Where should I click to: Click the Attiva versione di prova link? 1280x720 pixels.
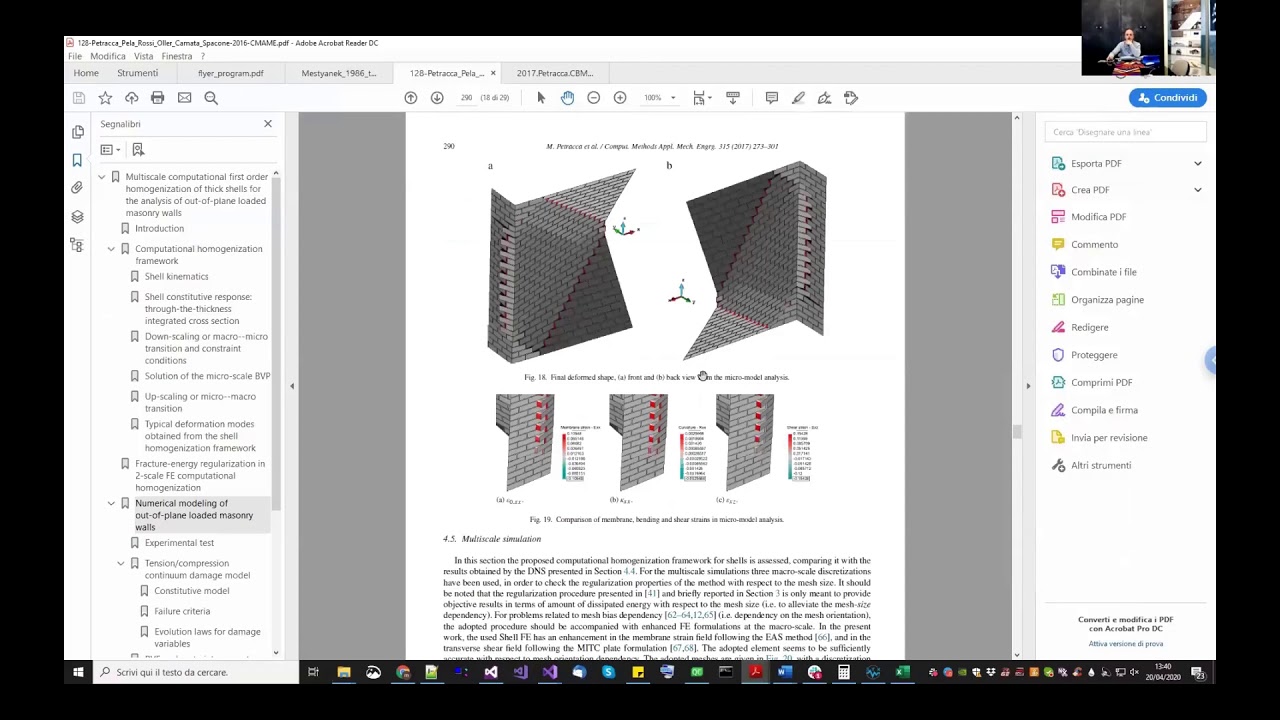coord(1126,644)
